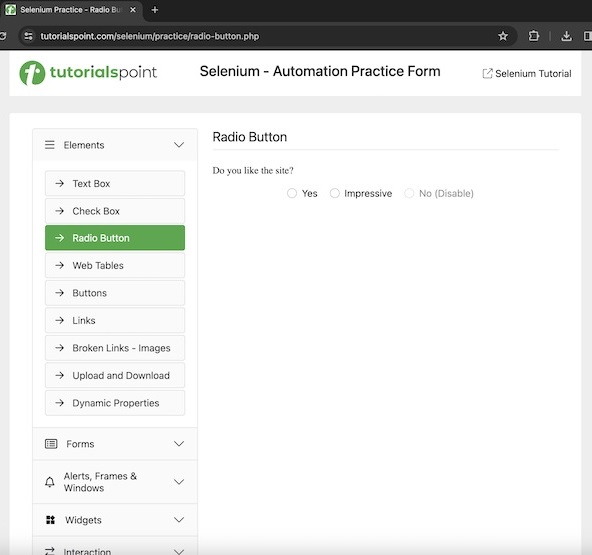Expand the Forms section chevron
Viewport: 592px width, 555px height.
tap(179, 444)
